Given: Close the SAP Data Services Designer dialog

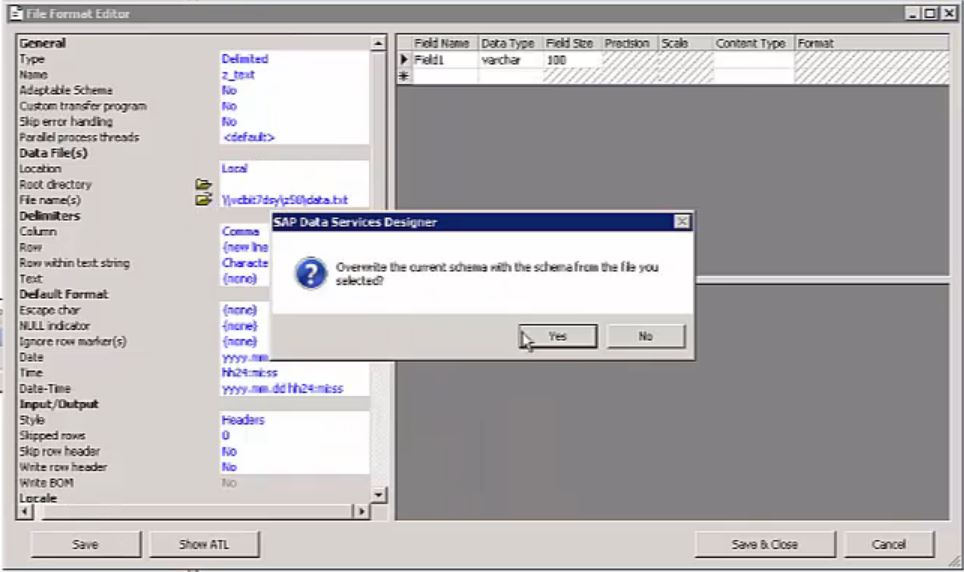Looking at the screenshot, I should coord(682,221).
